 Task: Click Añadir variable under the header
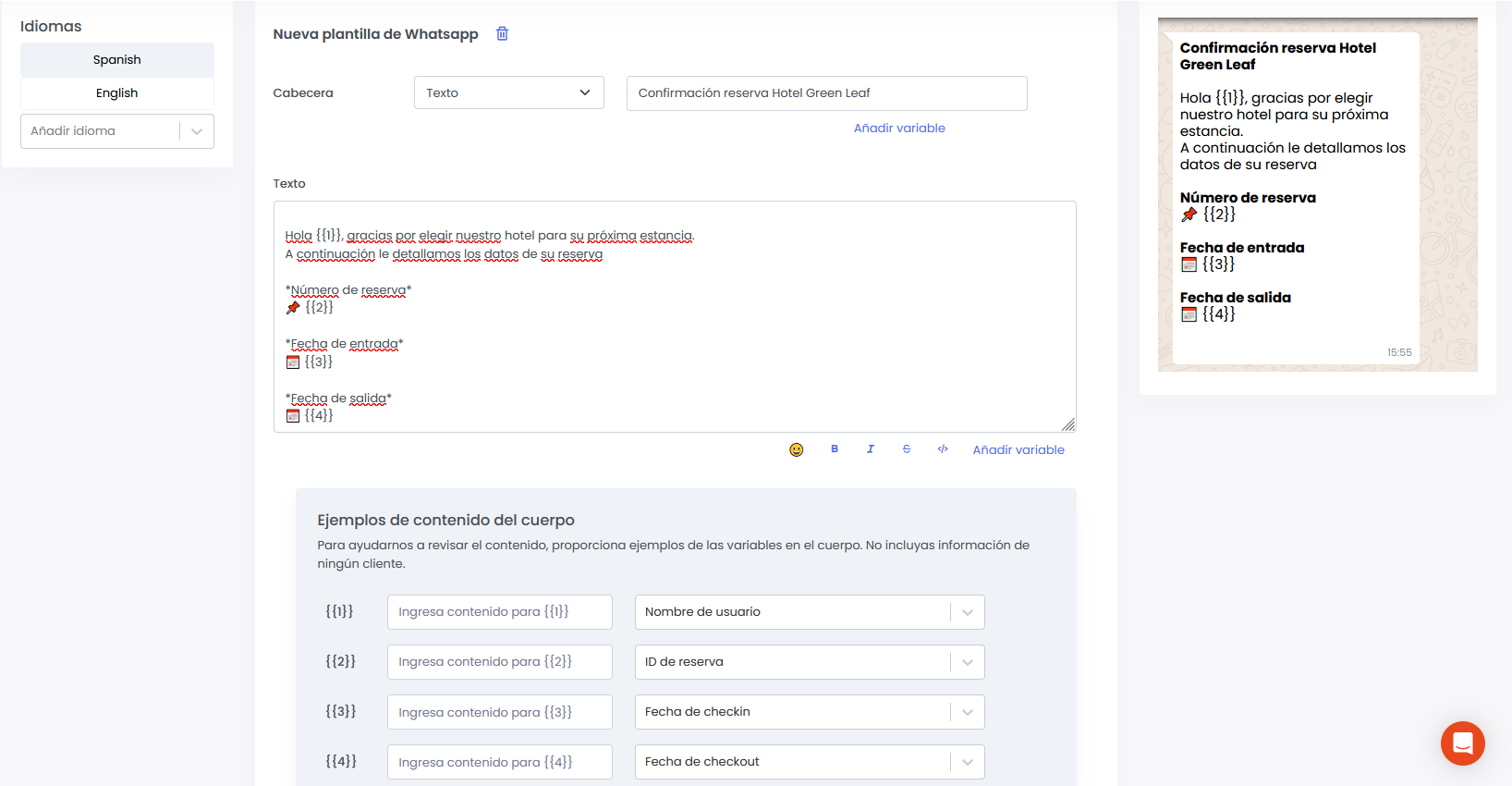(899, 128)
